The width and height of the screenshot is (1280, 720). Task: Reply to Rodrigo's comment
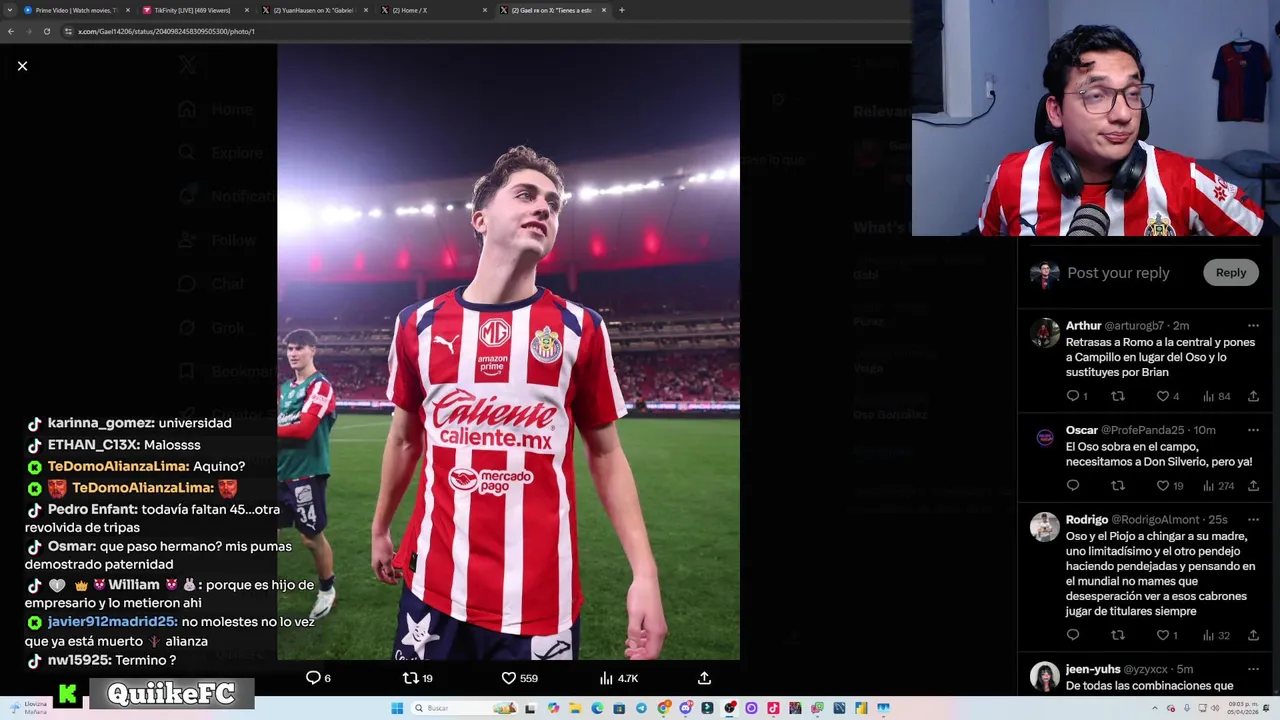1073,635
